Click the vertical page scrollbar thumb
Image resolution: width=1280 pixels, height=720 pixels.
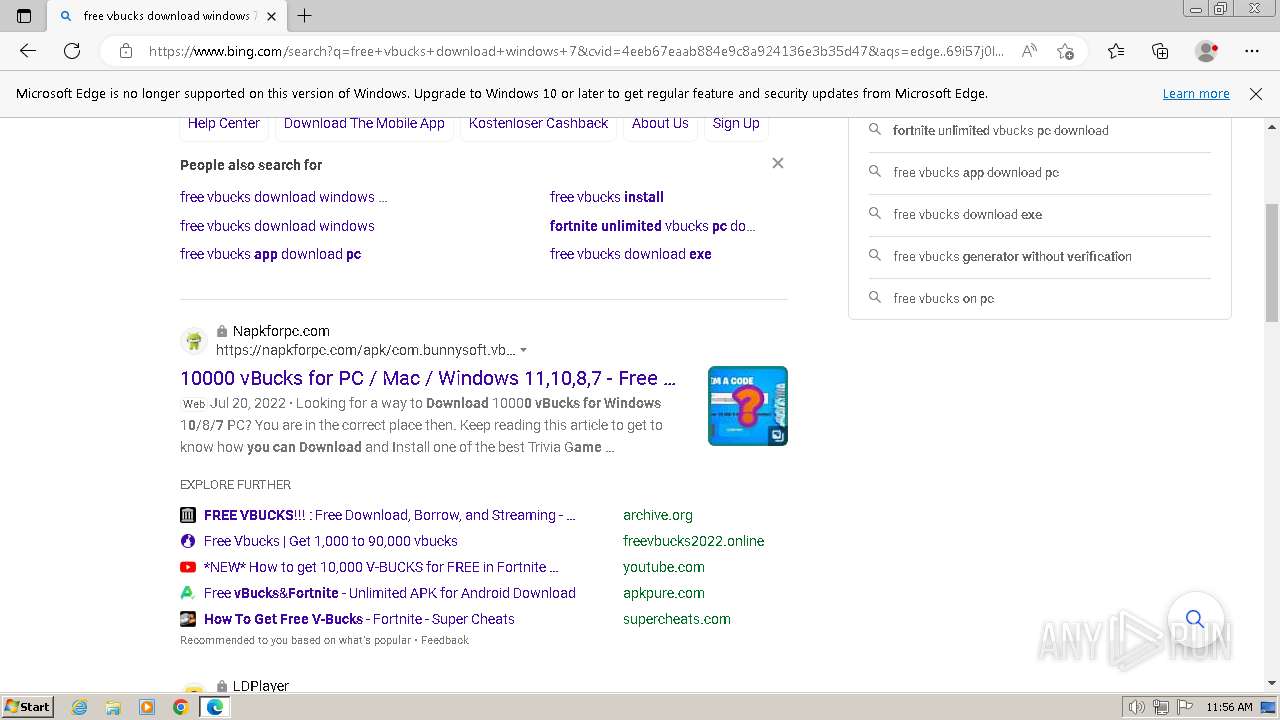(x=1272, y=262)
